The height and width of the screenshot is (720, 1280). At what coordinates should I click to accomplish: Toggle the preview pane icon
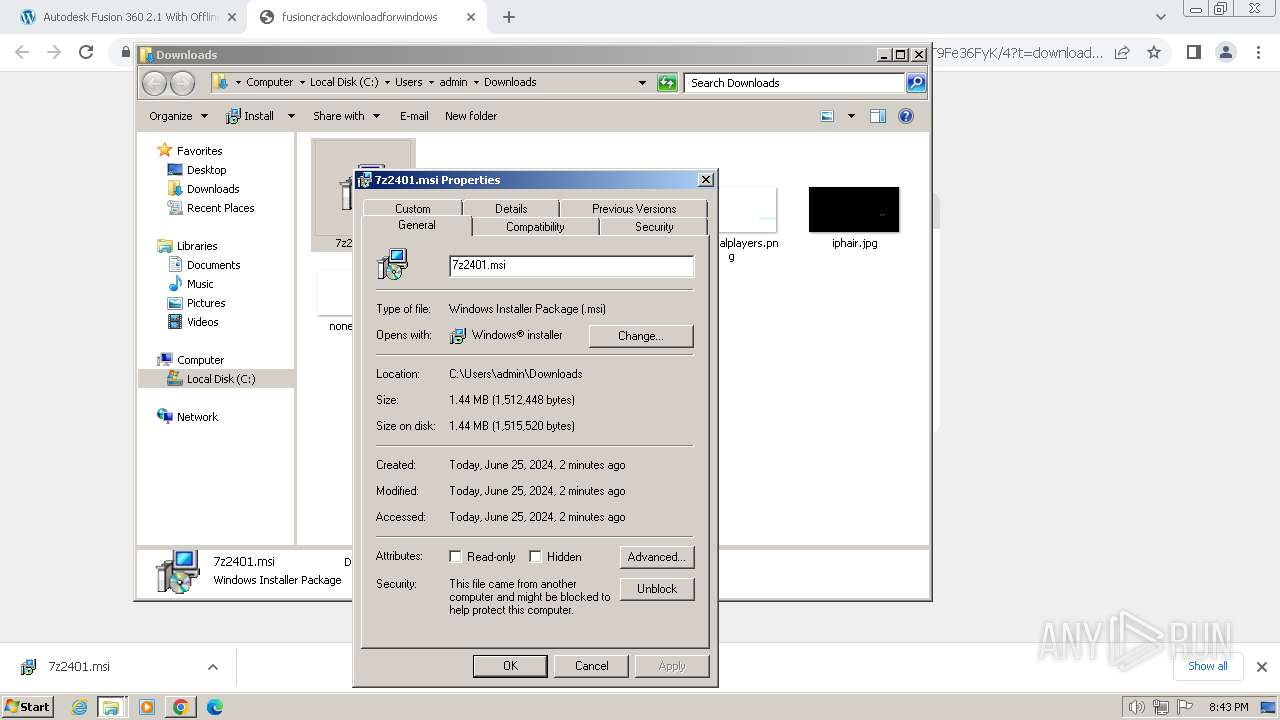877,116
